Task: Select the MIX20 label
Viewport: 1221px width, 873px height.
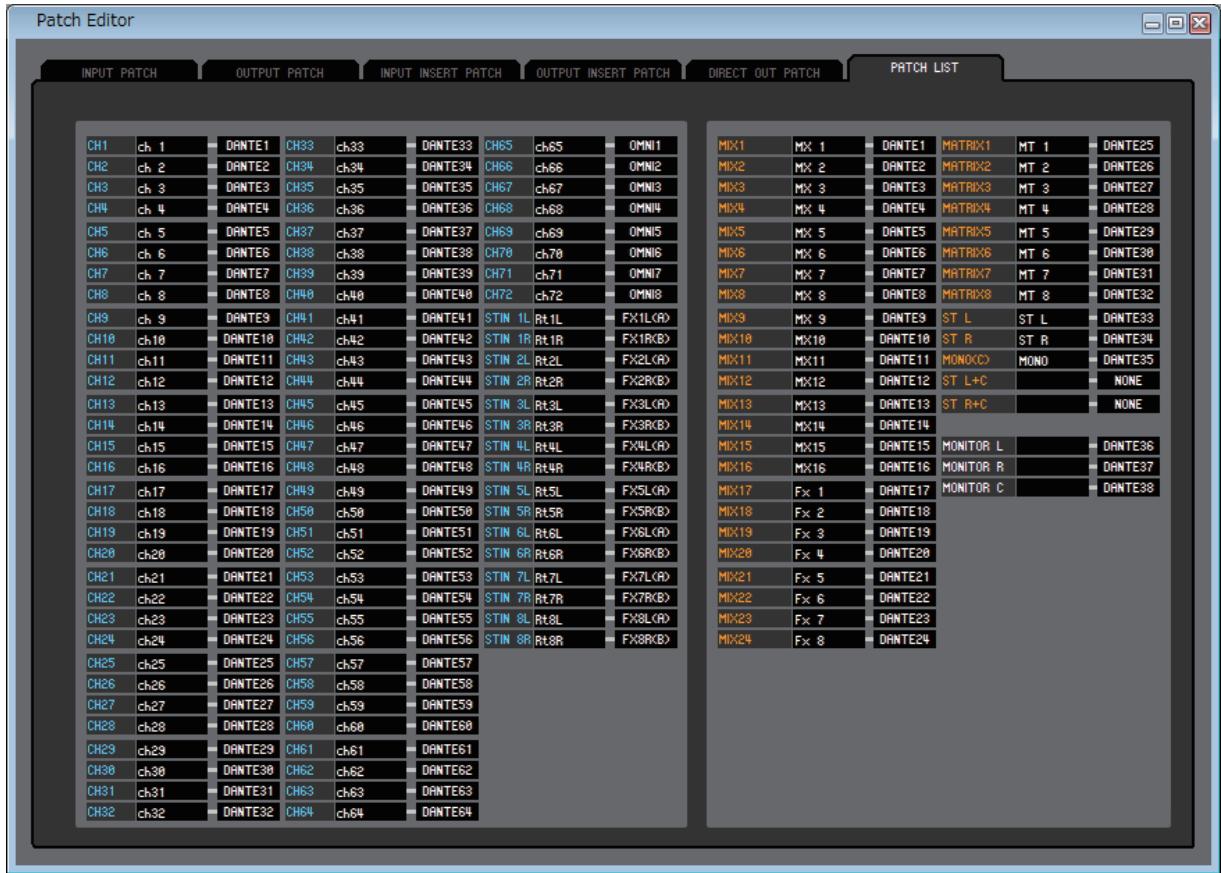Action: coord(753,552)
